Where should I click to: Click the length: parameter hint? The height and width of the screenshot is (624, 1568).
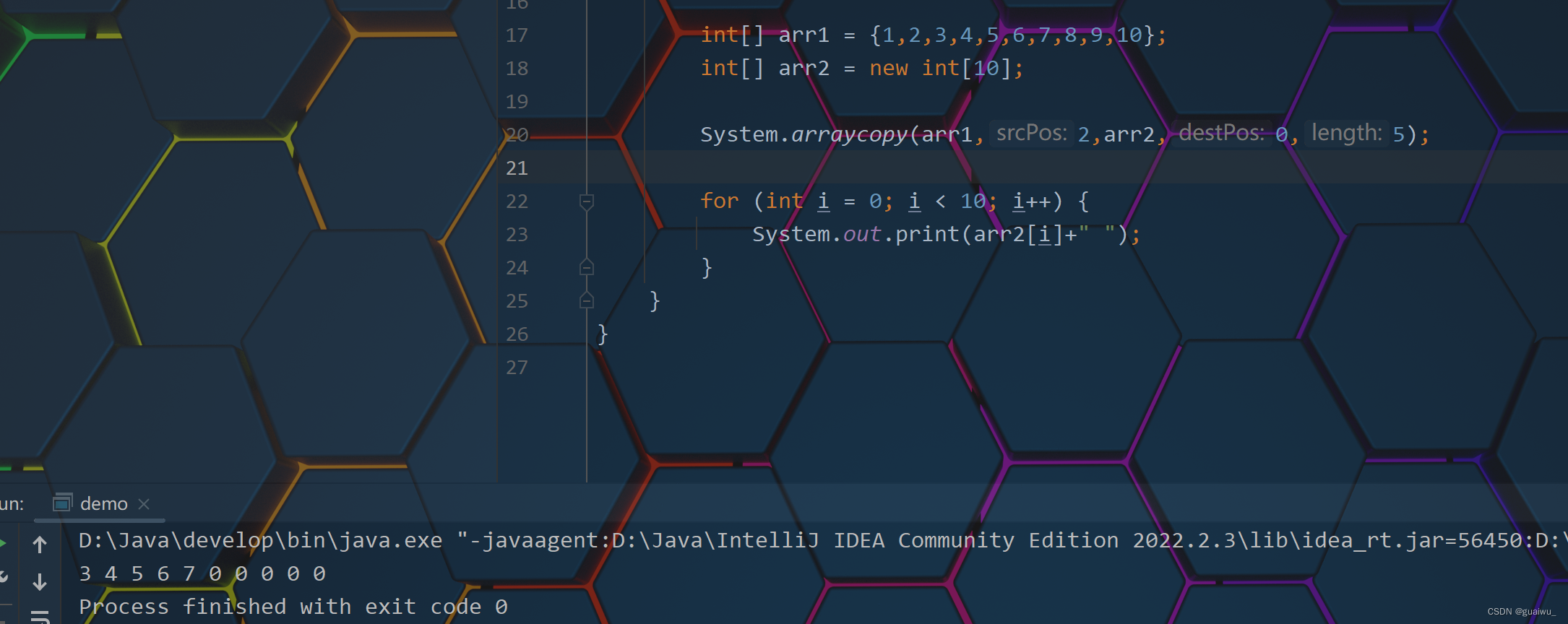(x=1346, y=133)
